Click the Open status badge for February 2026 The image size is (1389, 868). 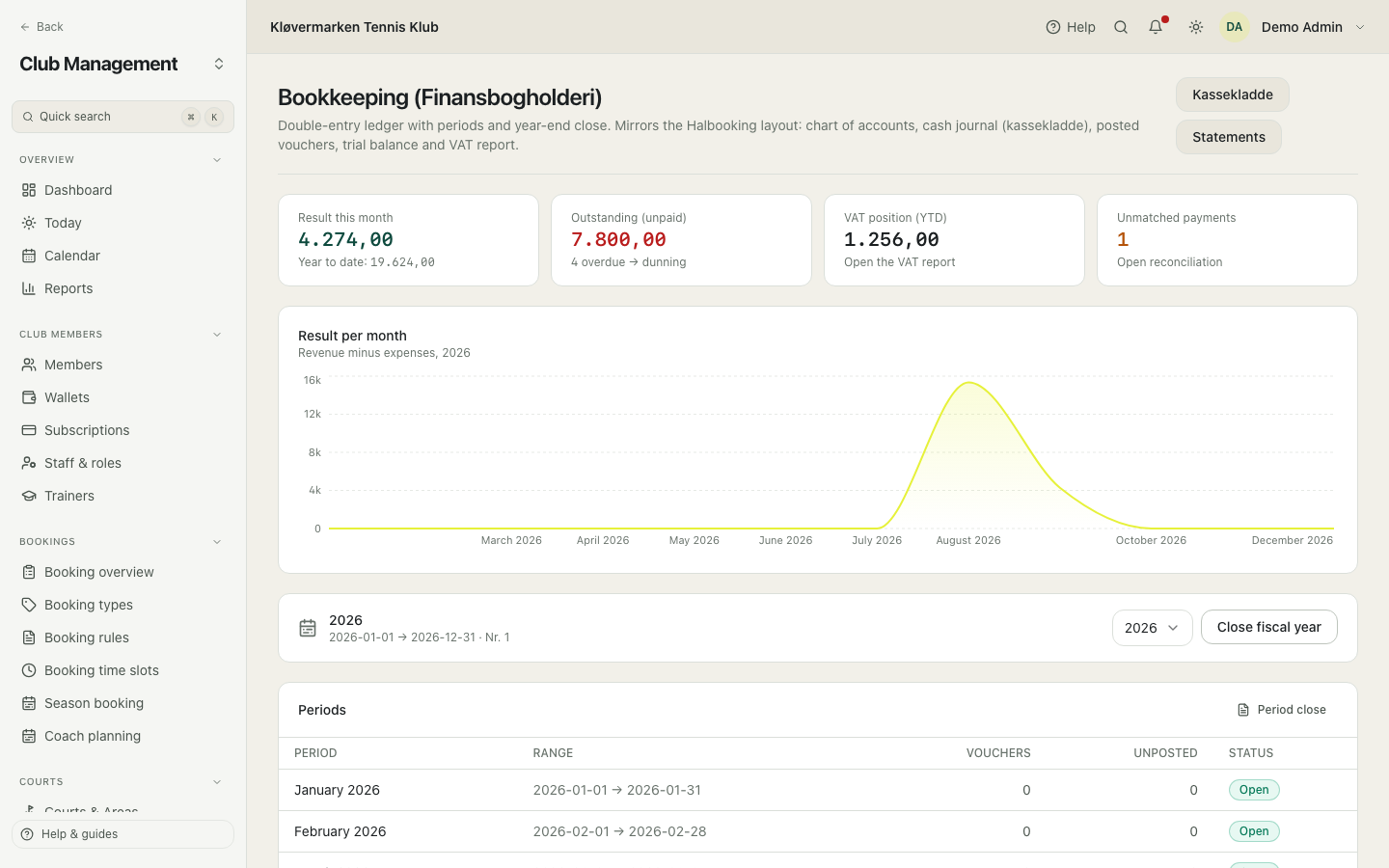1254,831
